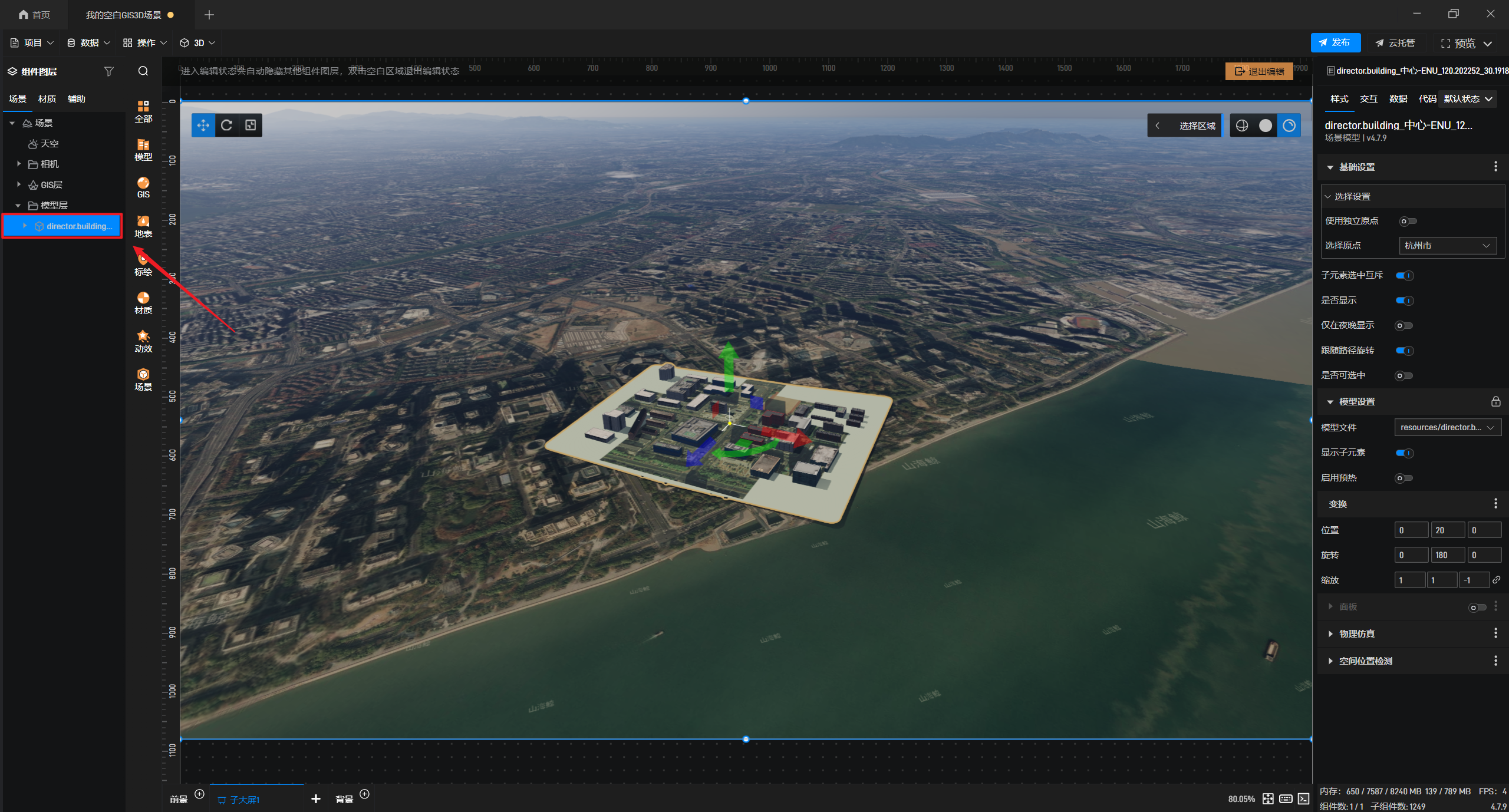Click the position Y input field showing 20
The height and width of the screenshot is (812, 1509).
[x=1448, y=530]
